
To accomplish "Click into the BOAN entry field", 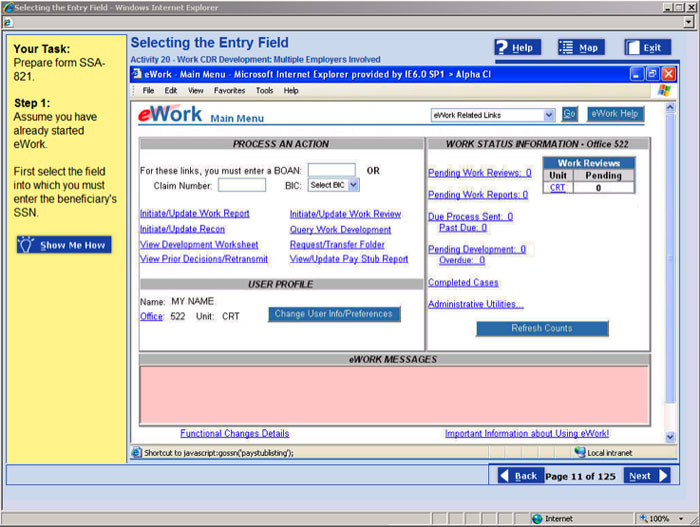I will pos(331,170).
